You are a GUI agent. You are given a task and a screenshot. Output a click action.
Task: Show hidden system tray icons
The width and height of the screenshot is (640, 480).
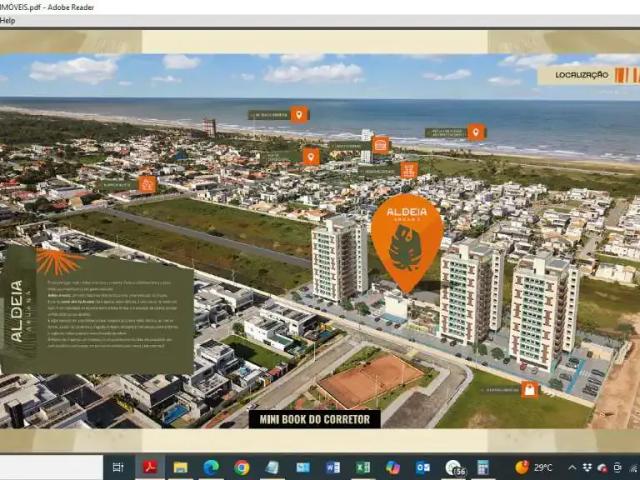point(572,468)
